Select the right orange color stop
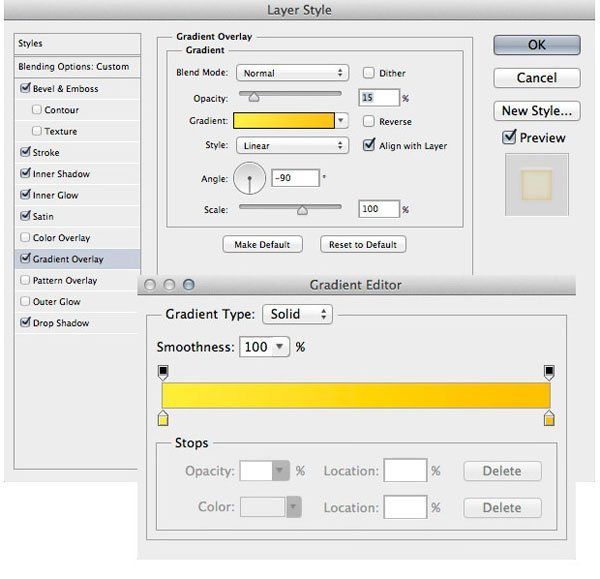Screen dimensions: 600x579 click(x=549, y=418)
